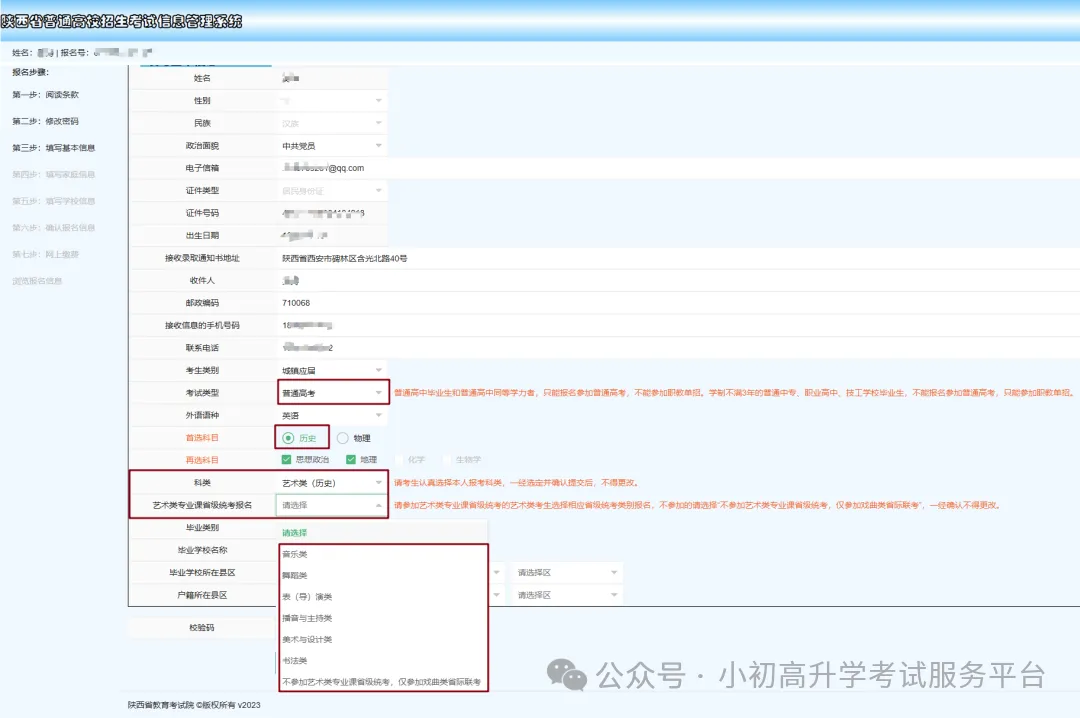The width and height of the screenshot is (1080, 718).
Task: Open 浏览报名信息 link
Action: click(x=37, y=281)
